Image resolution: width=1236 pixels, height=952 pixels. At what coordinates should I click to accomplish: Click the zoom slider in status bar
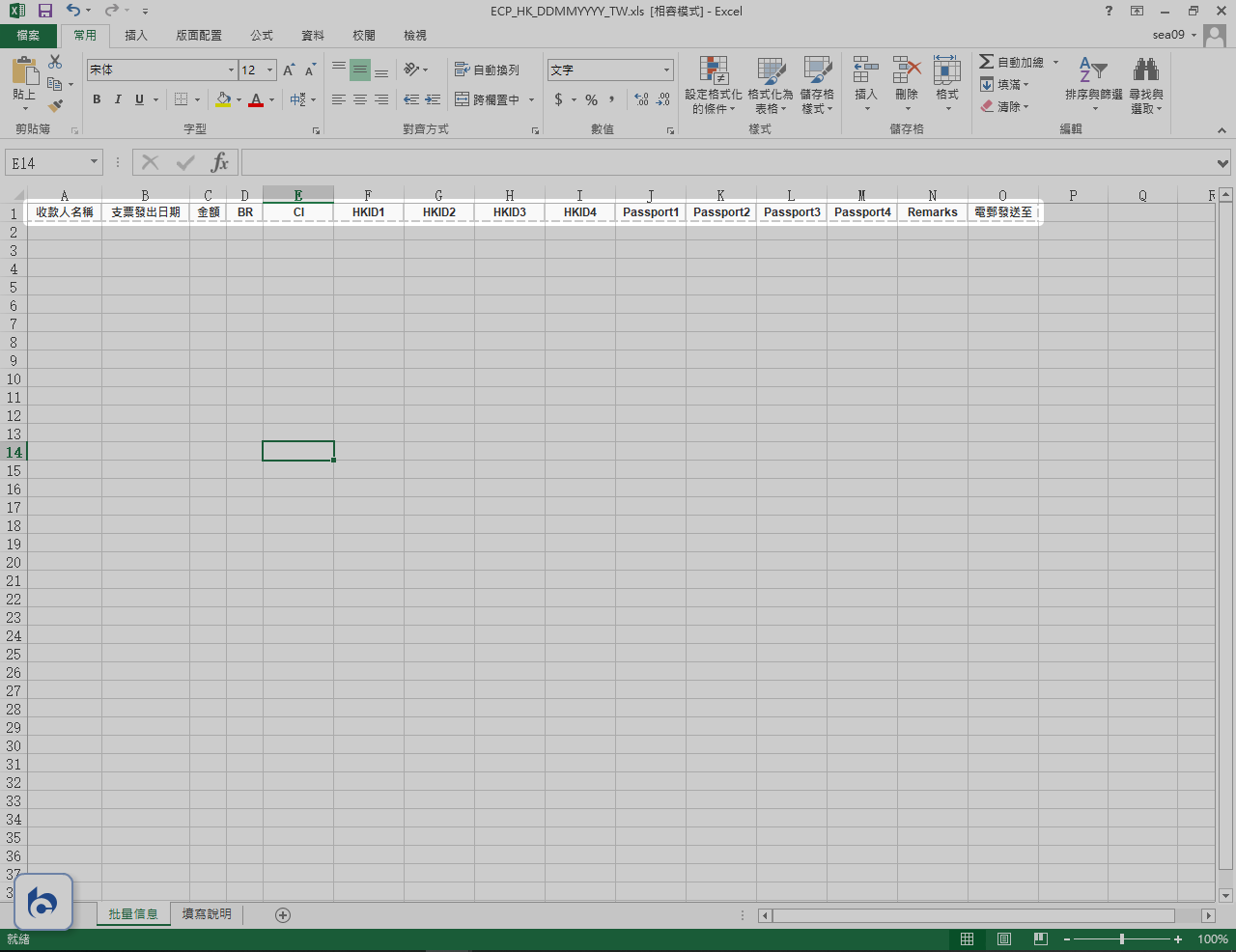coord(1121,939)
